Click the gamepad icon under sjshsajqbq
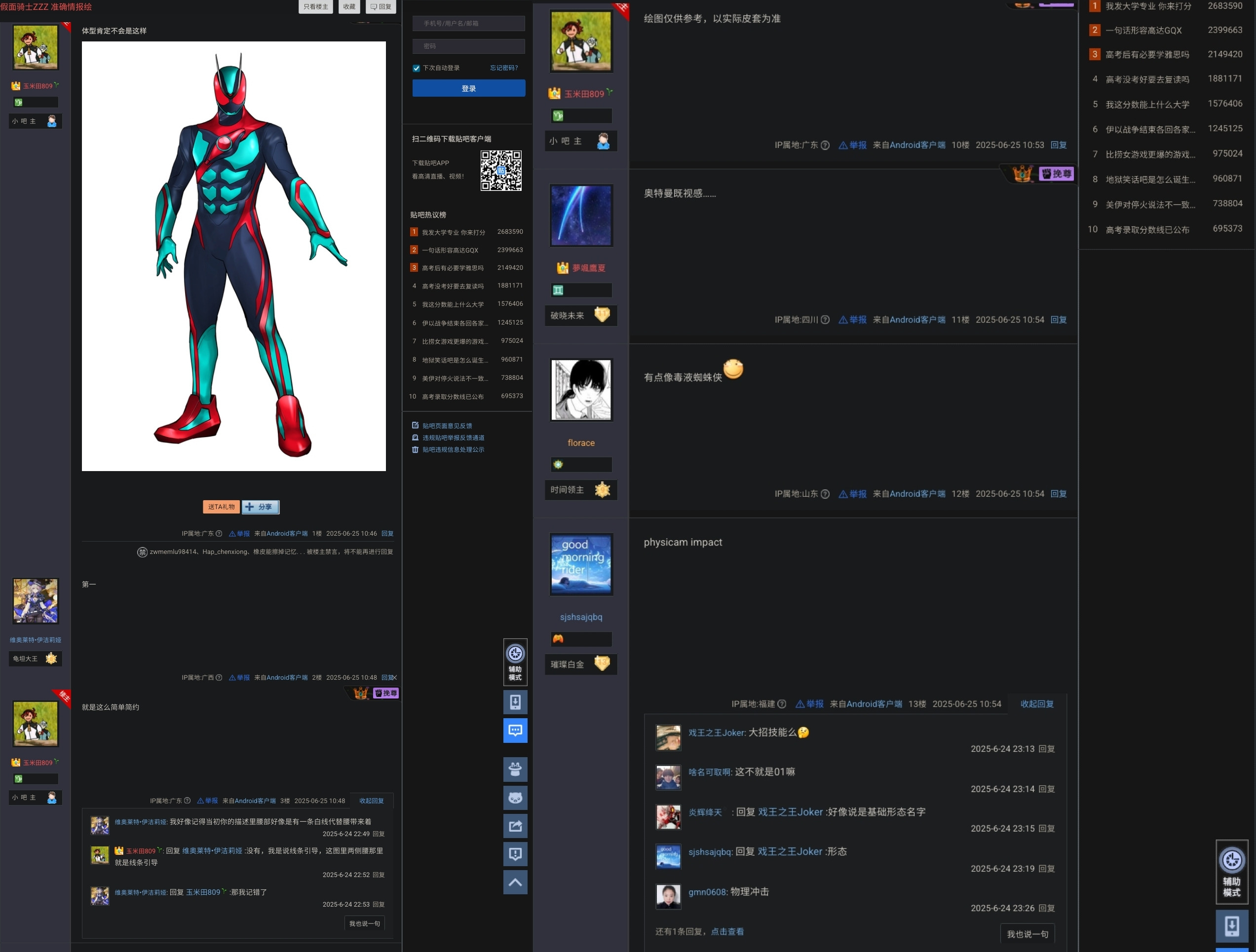The height and width of the screenshot is (952, 1256). coord(559,639)
